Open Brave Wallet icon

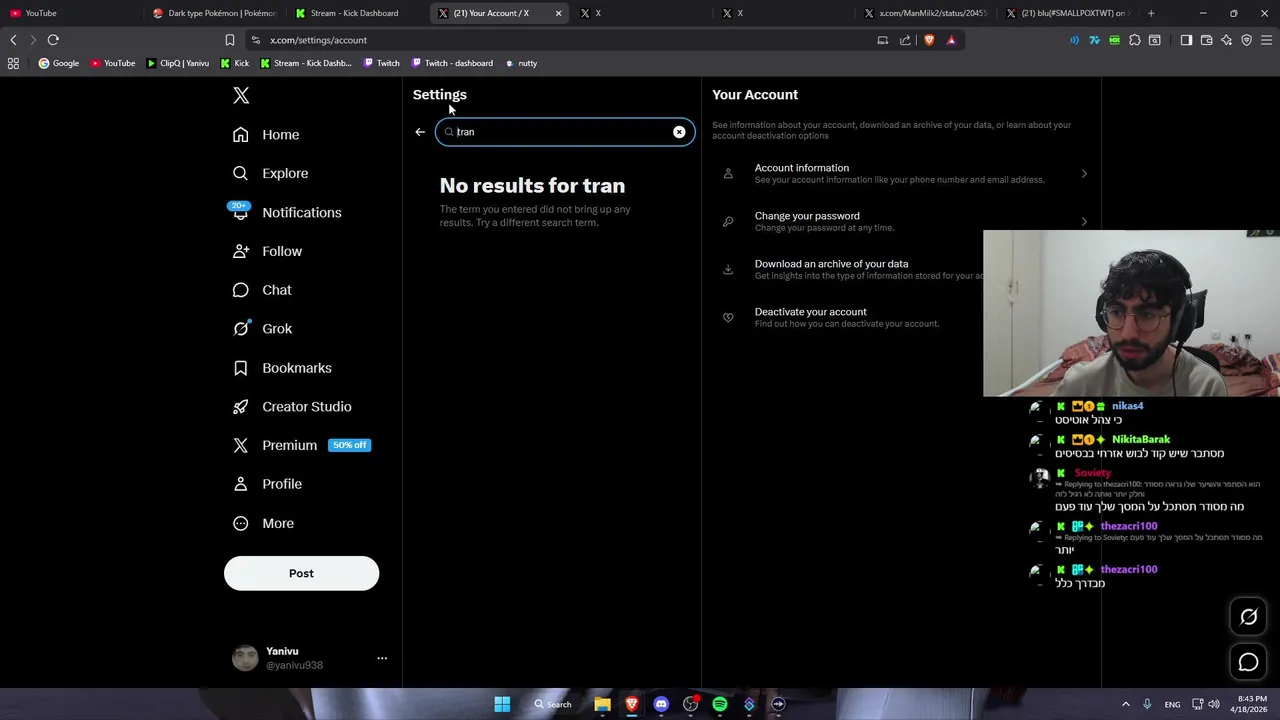click(x=1206, y=40)
